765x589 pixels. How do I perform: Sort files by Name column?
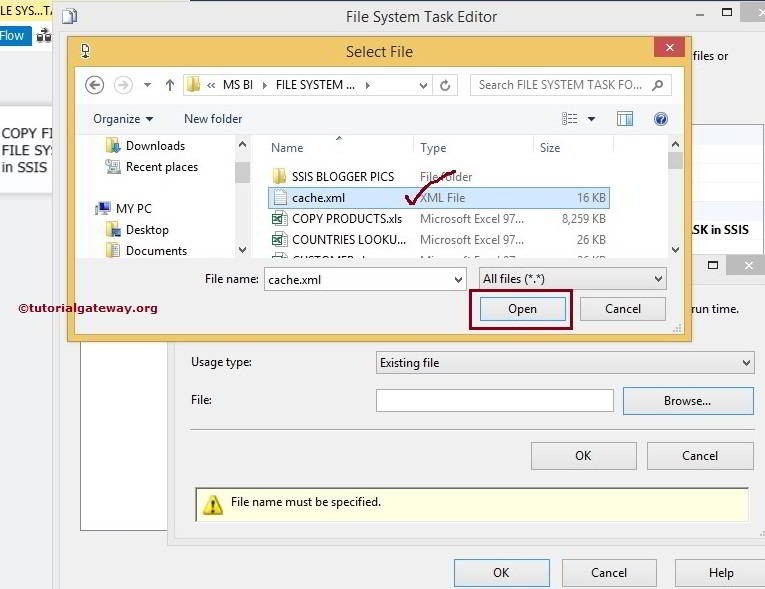coord(287,147)
